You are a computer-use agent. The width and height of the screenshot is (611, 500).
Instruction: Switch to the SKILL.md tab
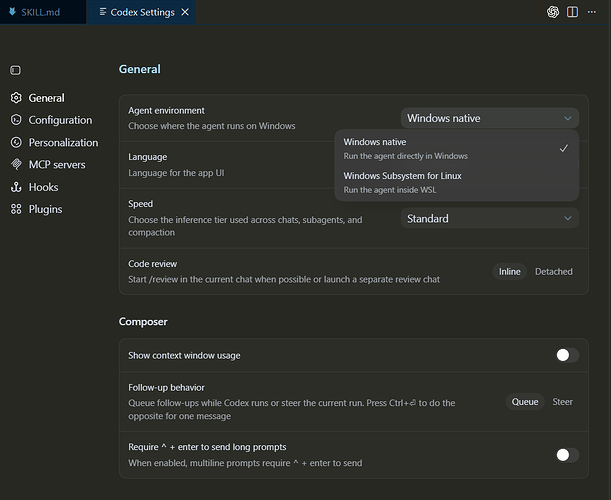point(43,12)
